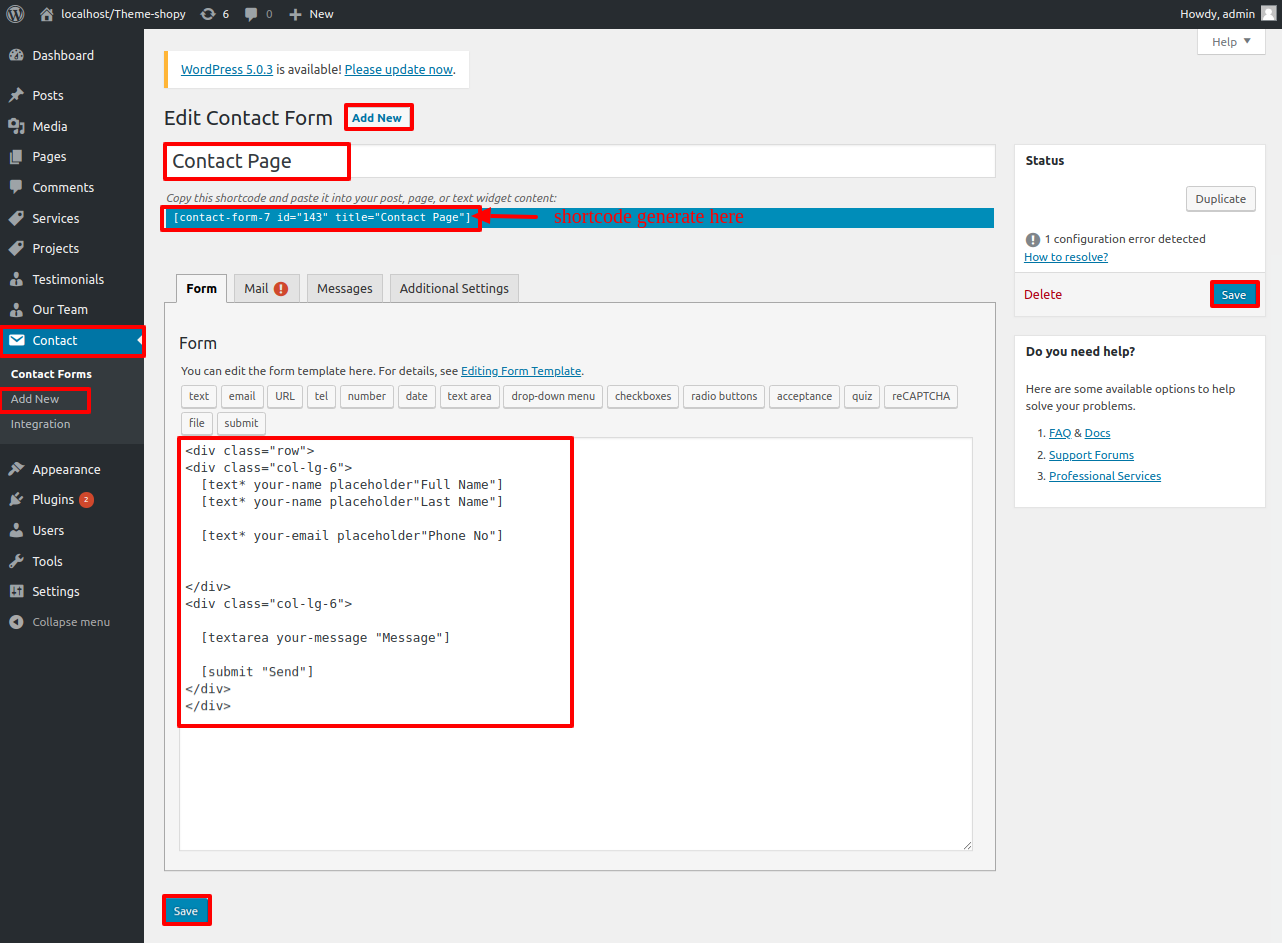The width and height of the screenshot is (1282, 943).
Task: Click the comments bubble icon in admin bar
Action: [258, 14]
